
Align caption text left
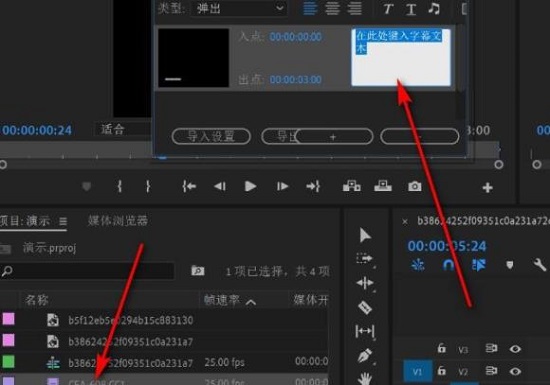310,8
